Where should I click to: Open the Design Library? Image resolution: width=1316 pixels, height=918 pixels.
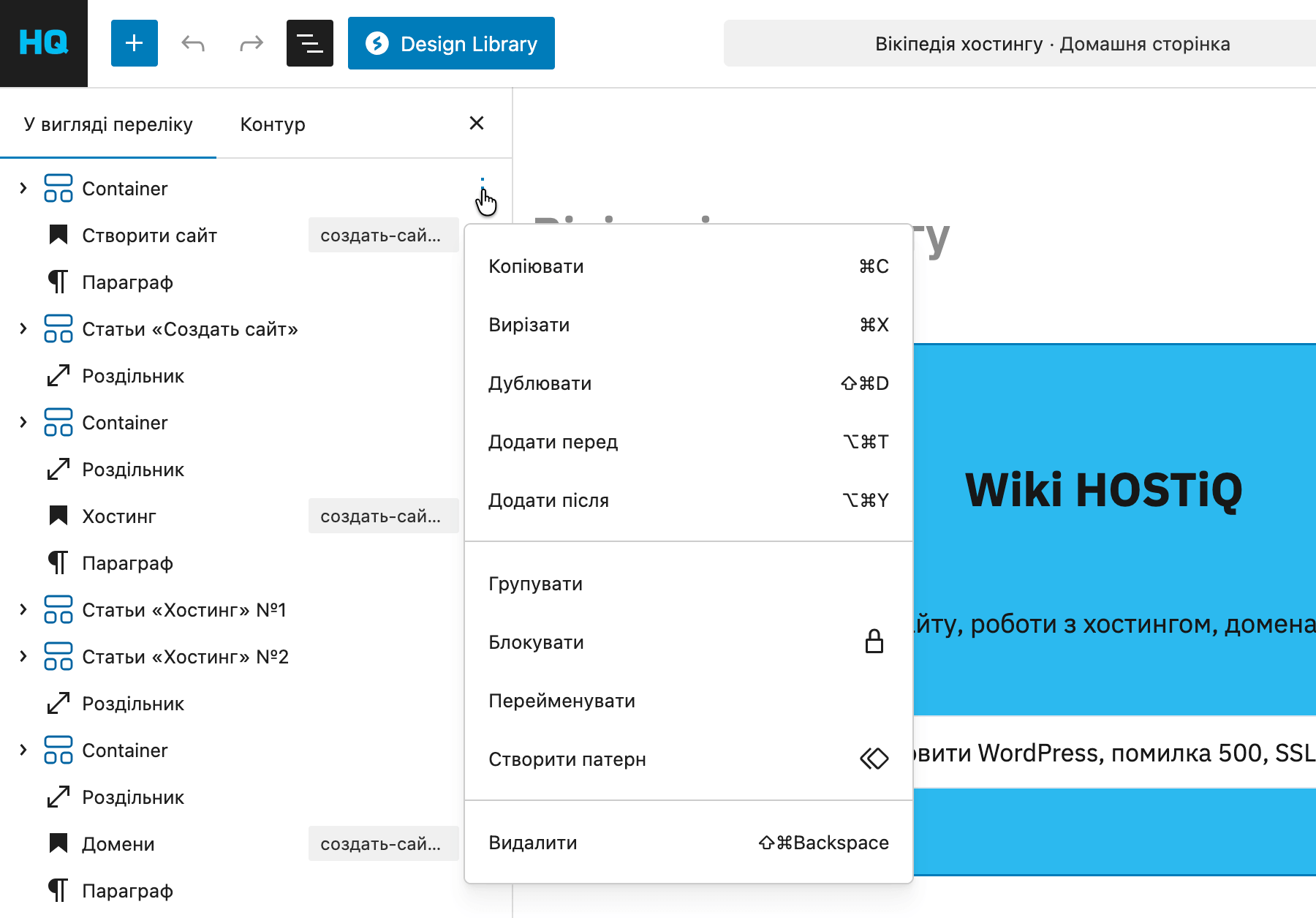[451, 43]
